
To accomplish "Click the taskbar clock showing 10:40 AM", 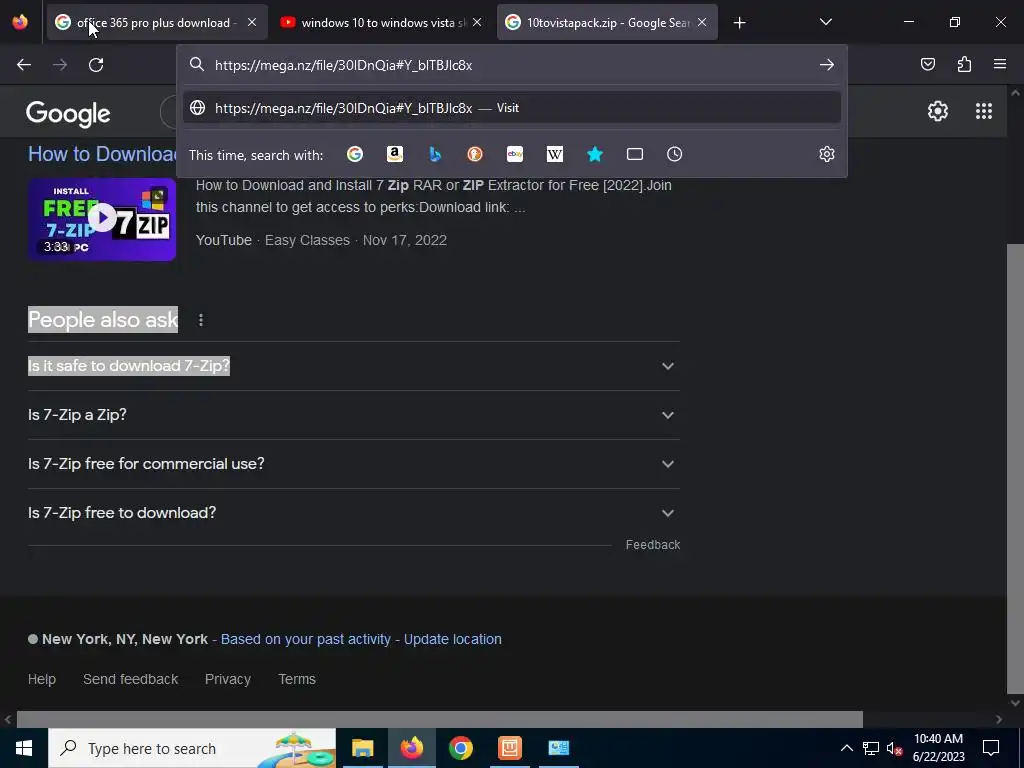I will pos(938,748).
